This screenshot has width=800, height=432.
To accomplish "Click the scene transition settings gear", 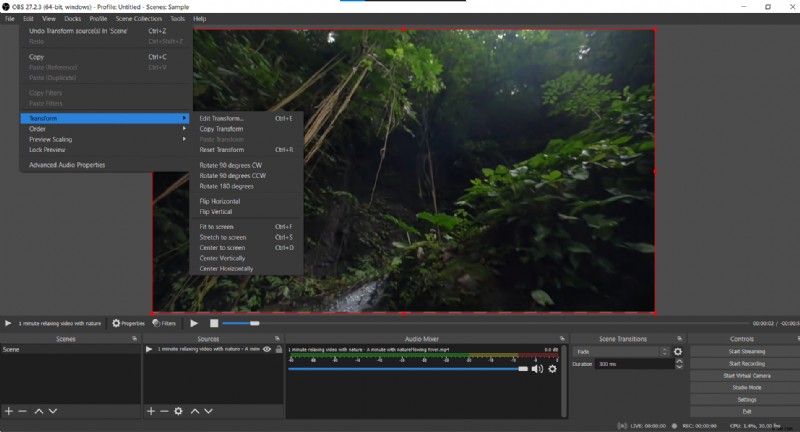I will [x=677, y=352].
